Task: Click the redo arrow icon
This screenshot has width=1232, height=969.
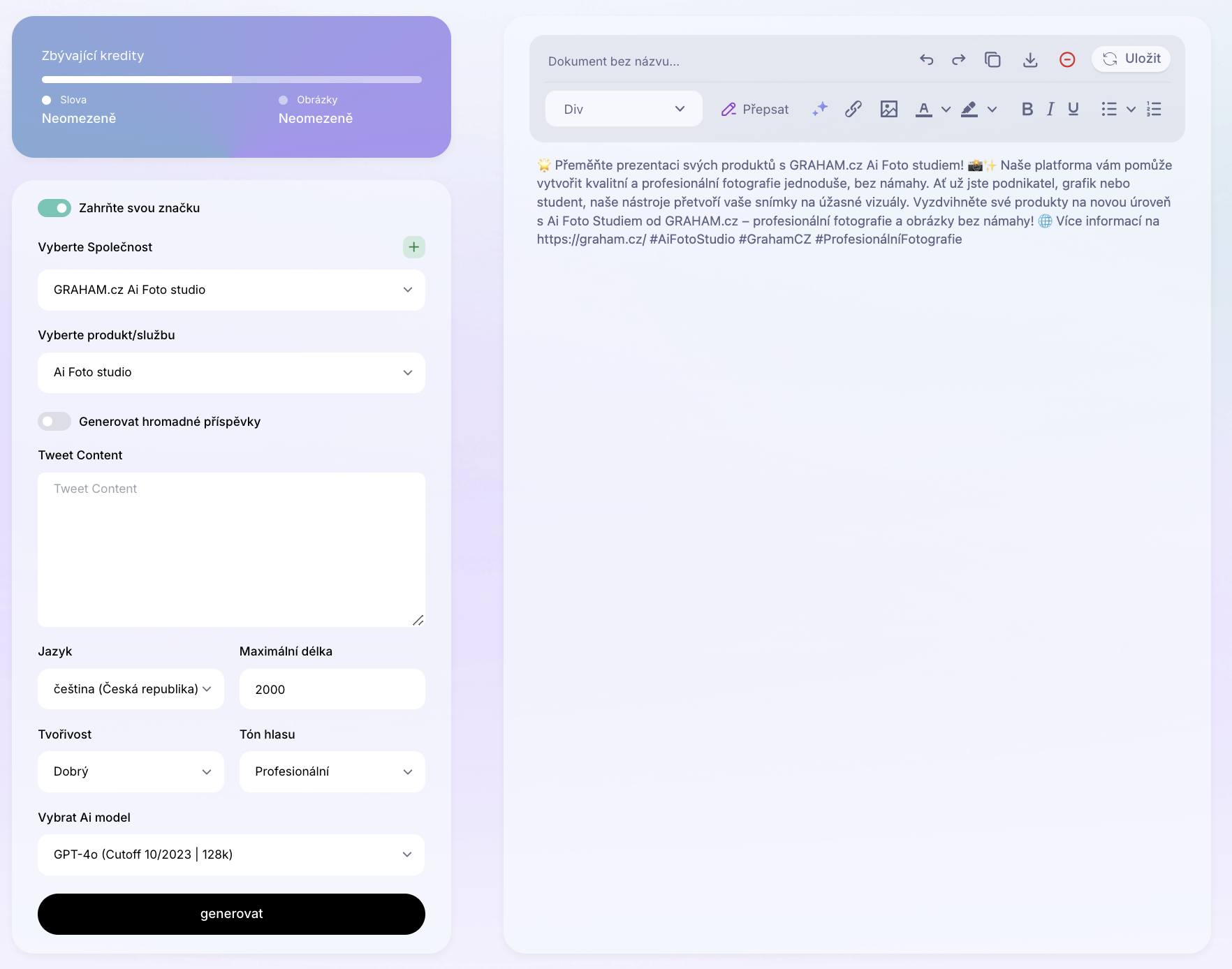Action: click(959, 60)
